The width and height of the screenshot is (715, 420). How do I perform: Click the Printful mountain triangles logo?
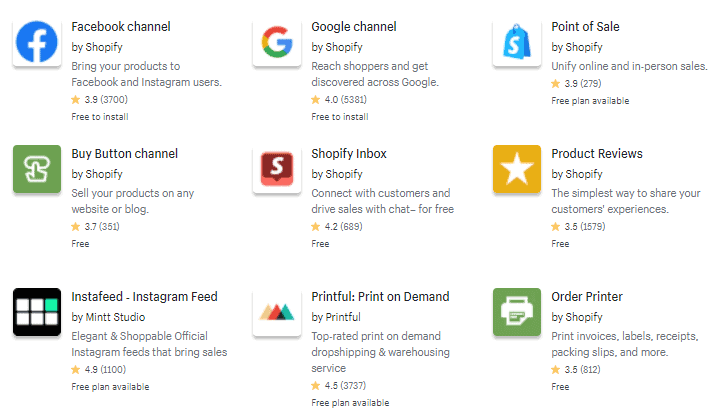277,312
